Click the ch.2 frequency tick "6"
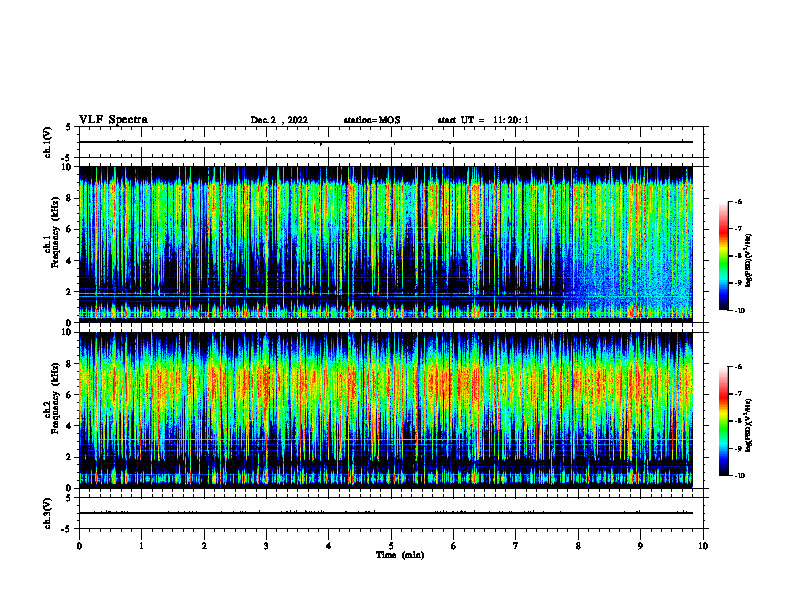Viewport: 792px width, 612px height. (70, 395)
